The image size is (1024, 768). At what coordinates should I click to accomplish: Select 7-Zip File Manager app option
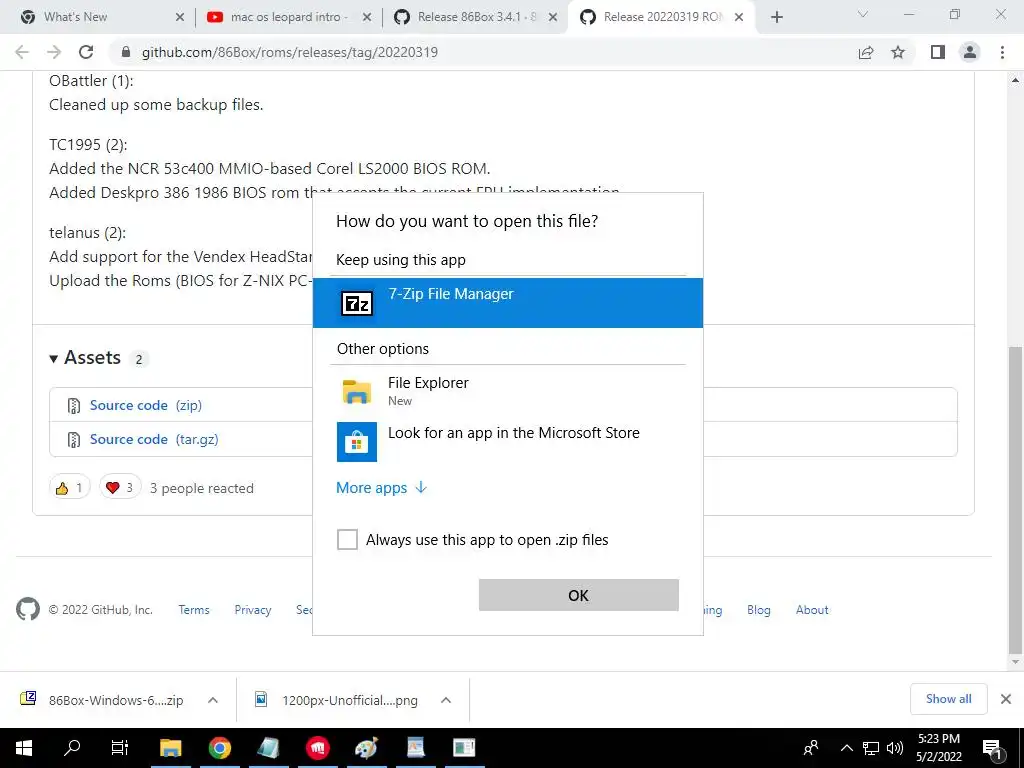[x=507, y=302]
